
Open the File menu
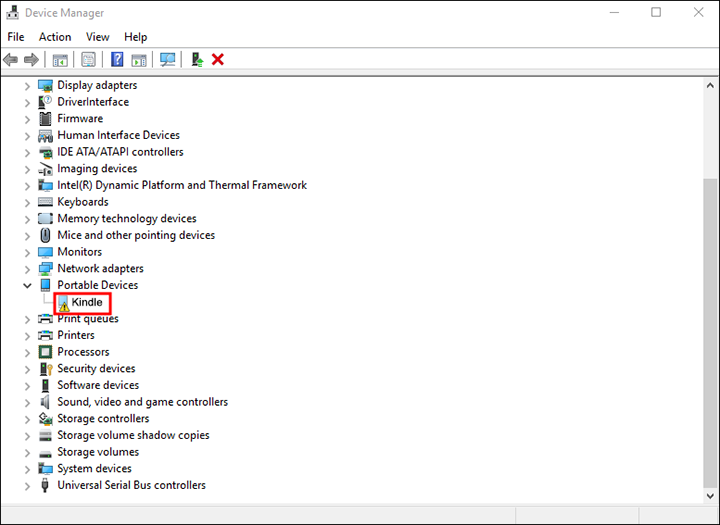pos(16,37)
